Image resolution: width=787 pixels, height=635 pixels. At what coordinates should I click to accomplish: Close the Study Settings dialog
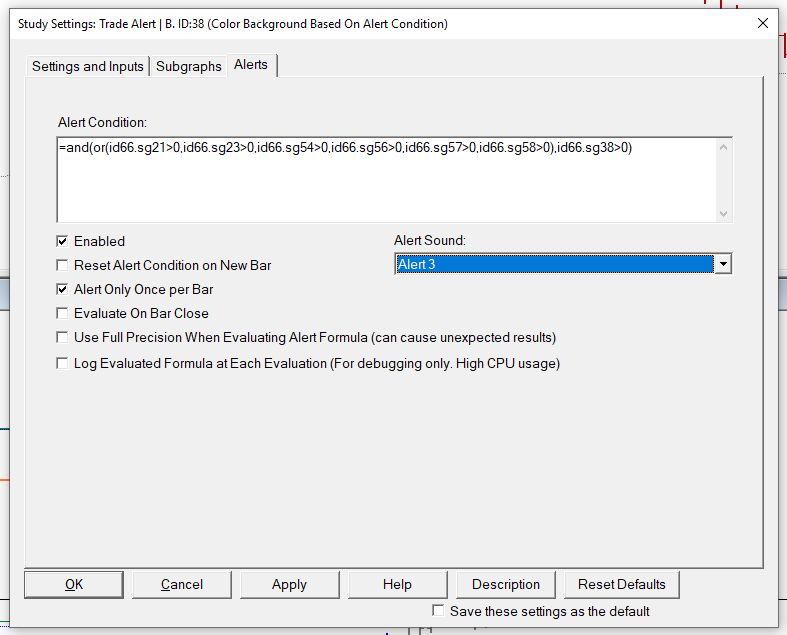click(763, 23)
